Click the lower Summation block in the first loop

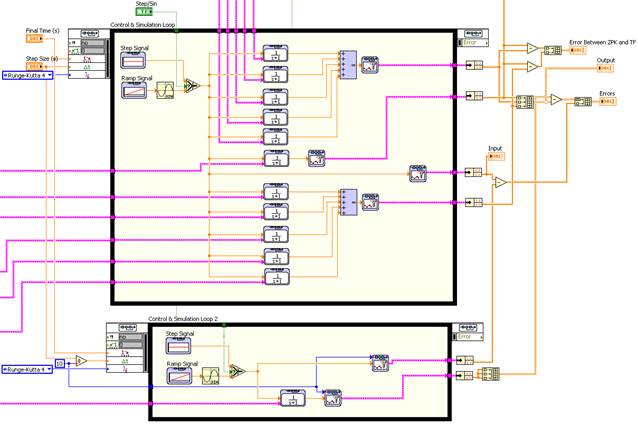pyautogui.click(x=348, y=203)
